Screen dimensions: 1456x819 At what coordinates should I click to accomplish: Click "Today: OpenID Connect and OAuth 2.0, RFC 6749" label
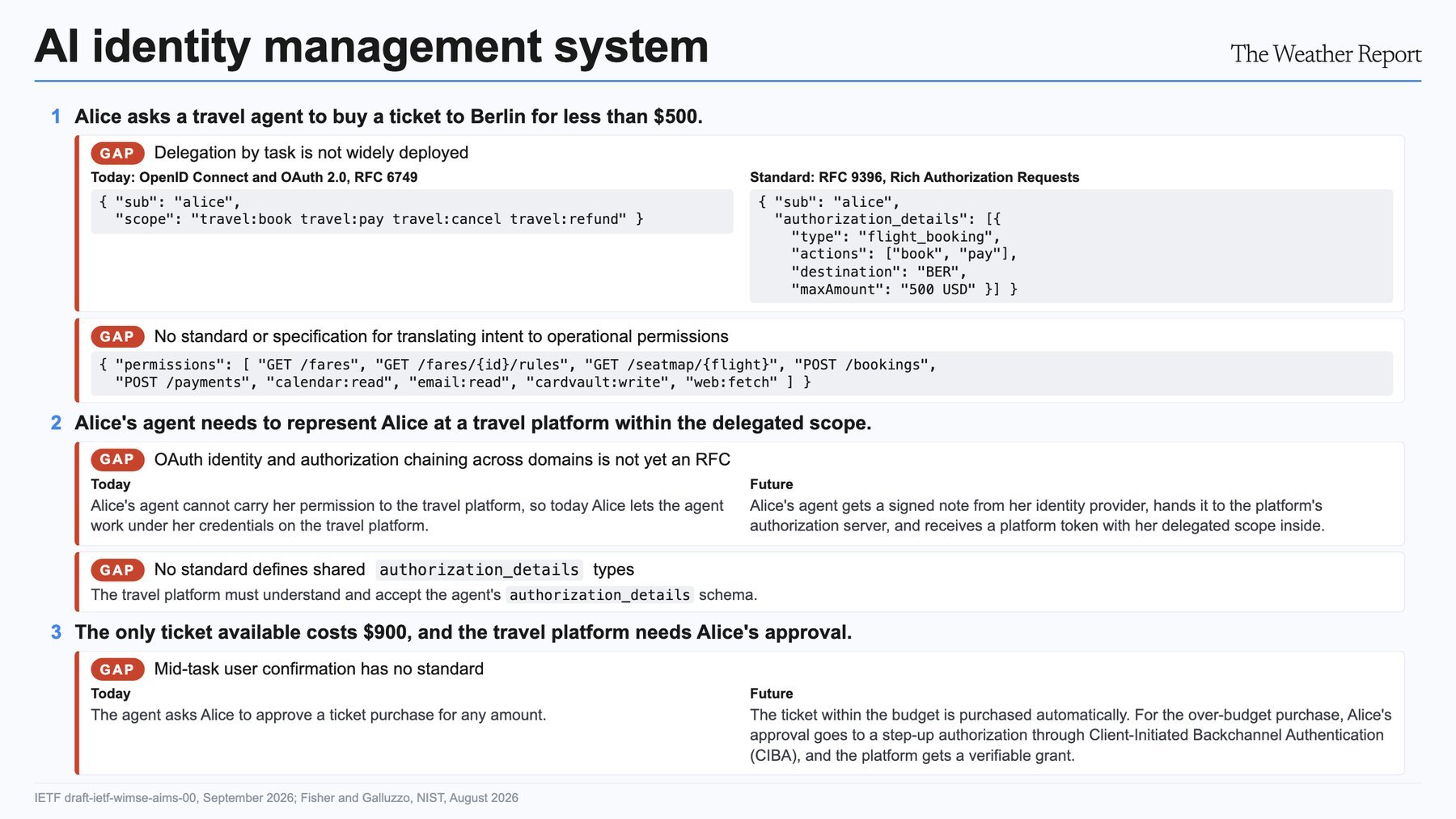254,177
